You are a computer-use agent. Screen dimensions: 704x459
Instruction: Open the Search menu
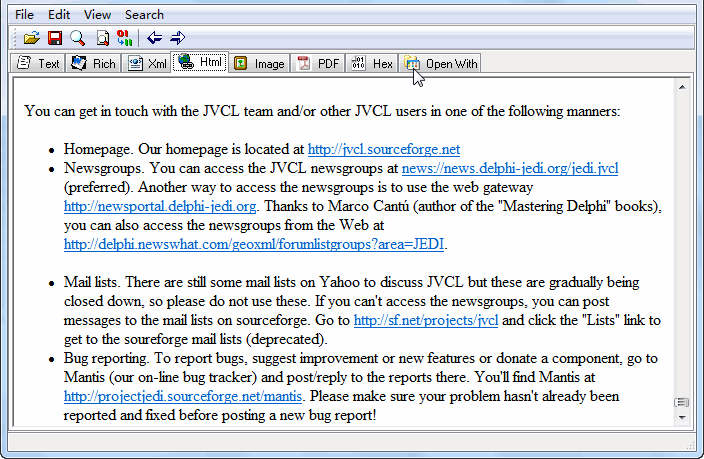(144, 15)
